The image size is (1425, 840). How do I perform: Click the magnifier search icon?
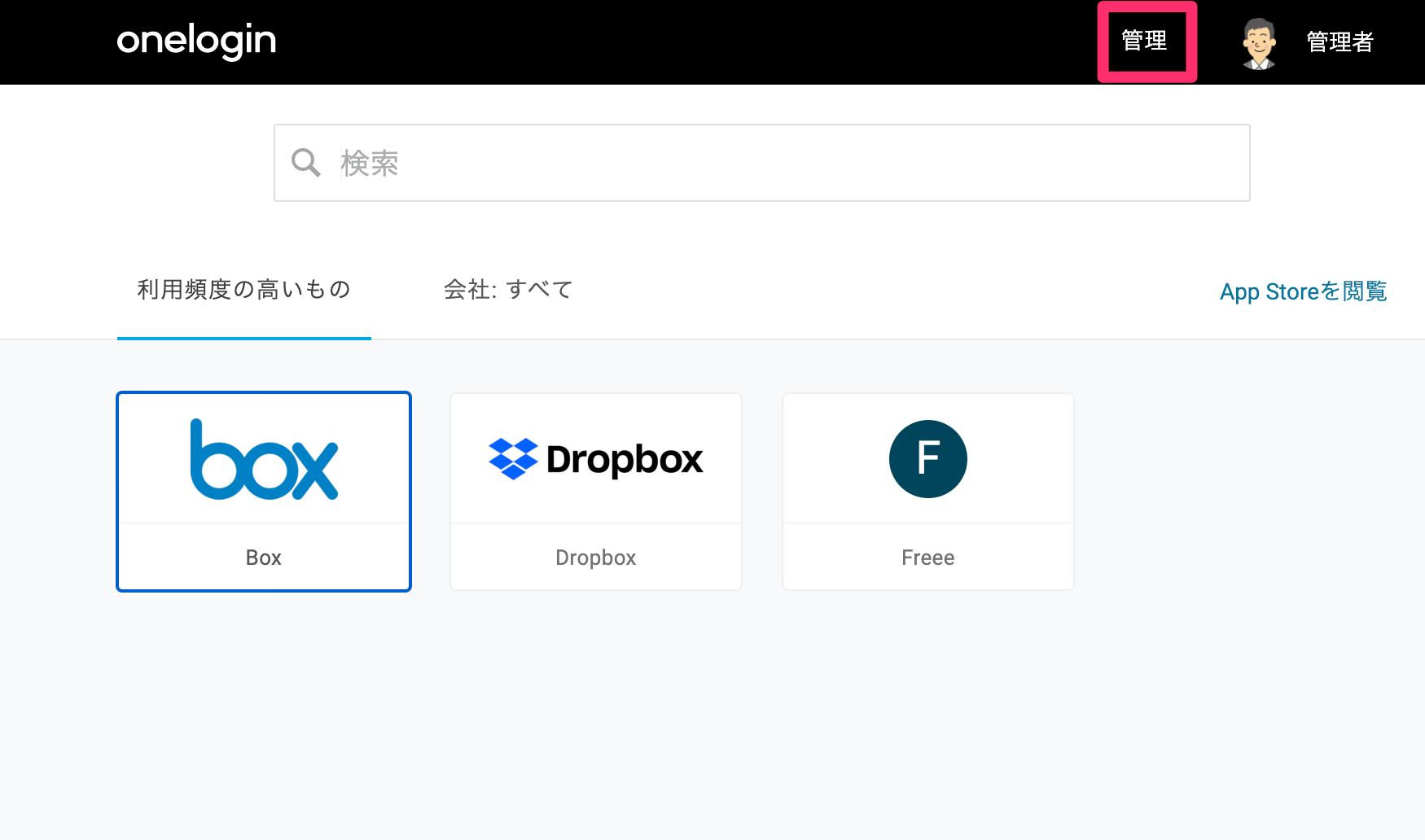pos(306,163)
